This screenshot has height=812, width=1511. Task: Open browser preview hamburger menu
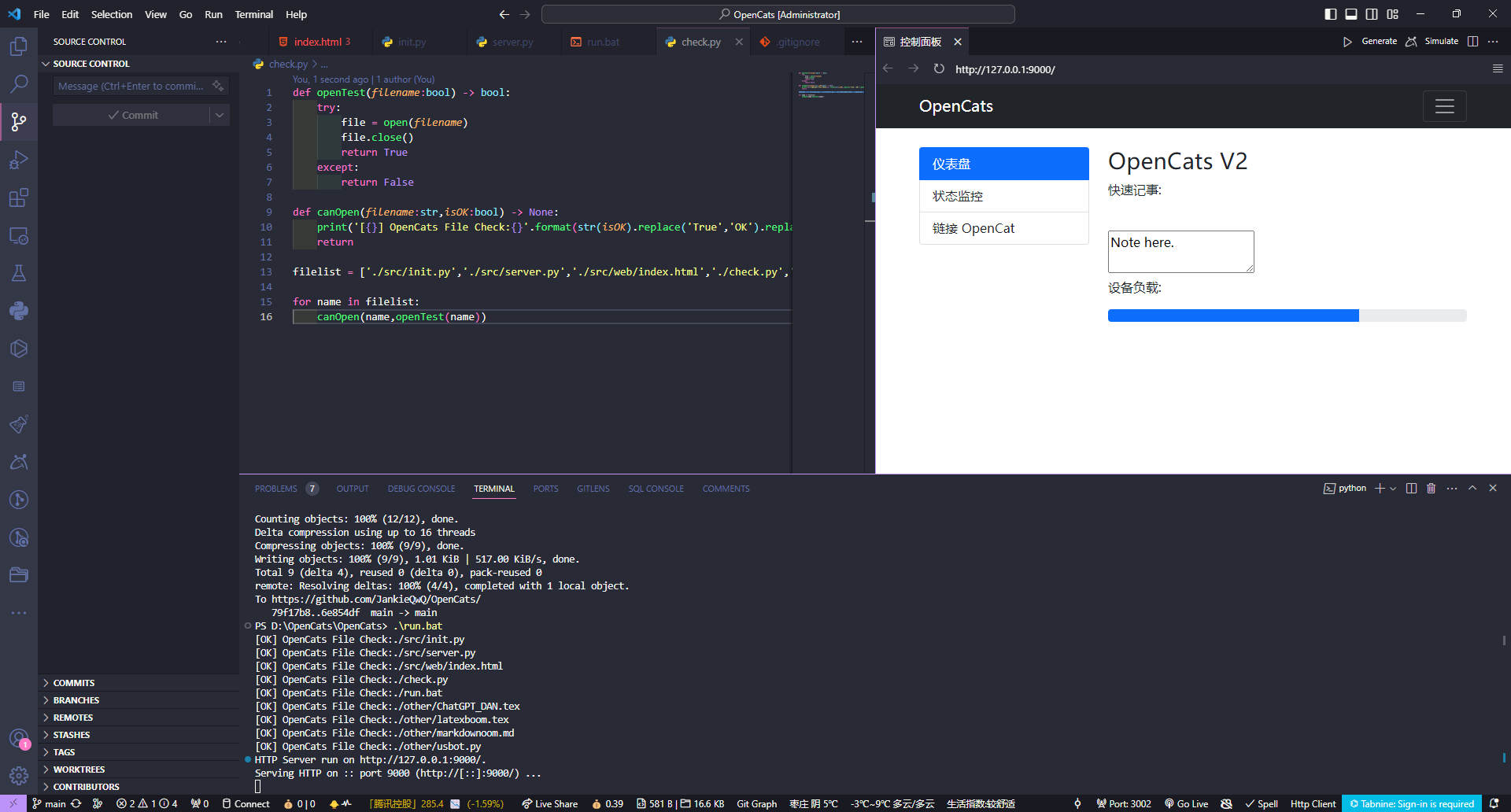pos(1498,69)
